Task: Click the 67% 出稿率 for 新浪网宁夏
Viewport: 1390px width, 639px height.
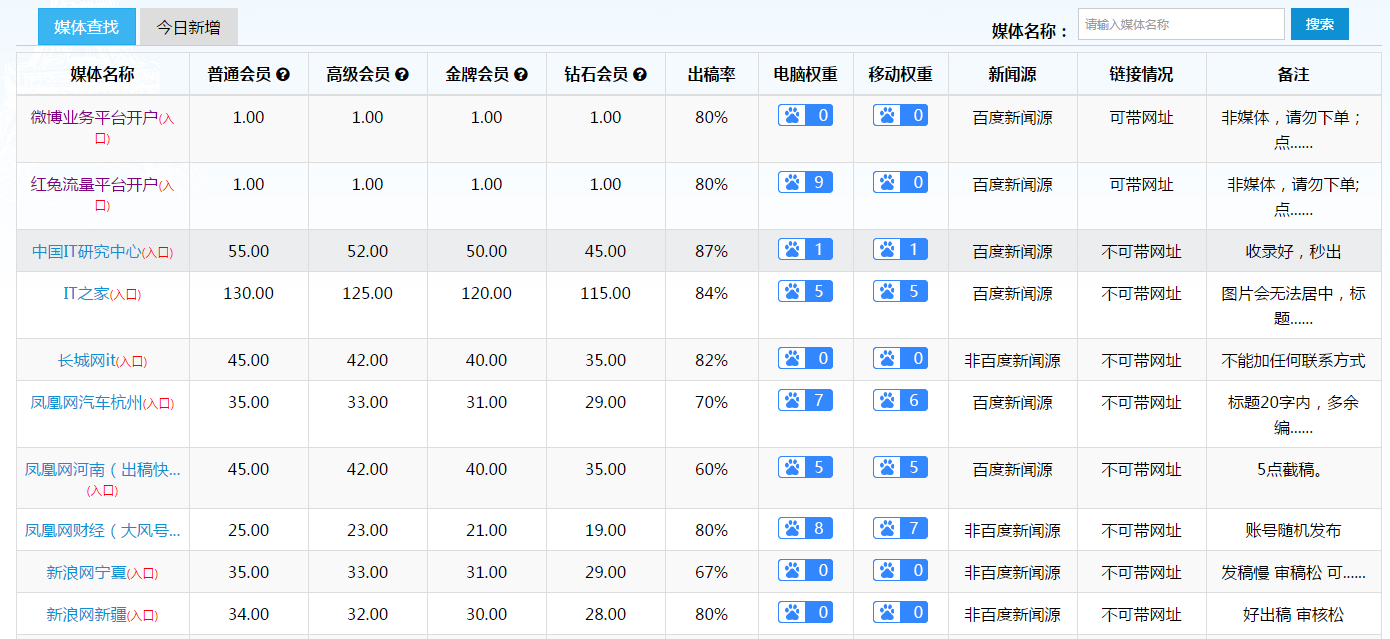Action: click(711, 573)
